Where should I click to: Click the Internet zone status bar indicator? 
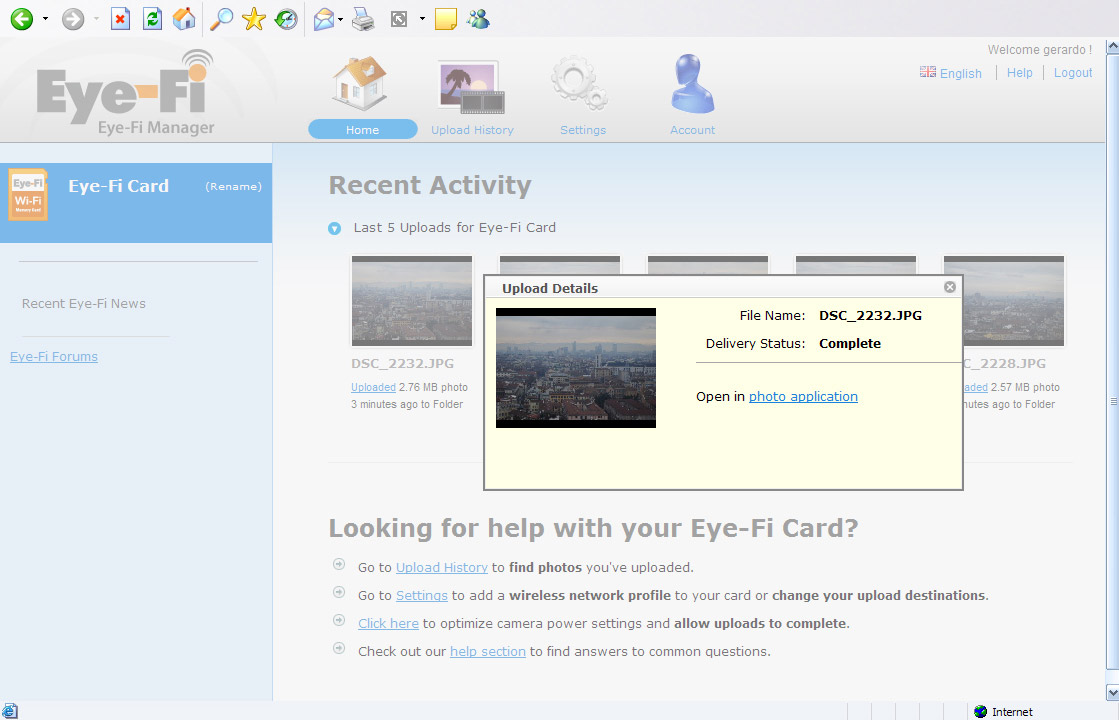click(x=1003, y=712)
